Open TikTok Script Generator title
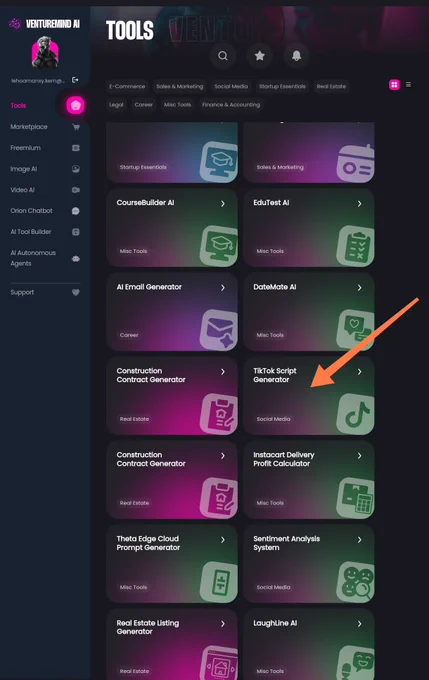The image size is (429, 680). 275,375
